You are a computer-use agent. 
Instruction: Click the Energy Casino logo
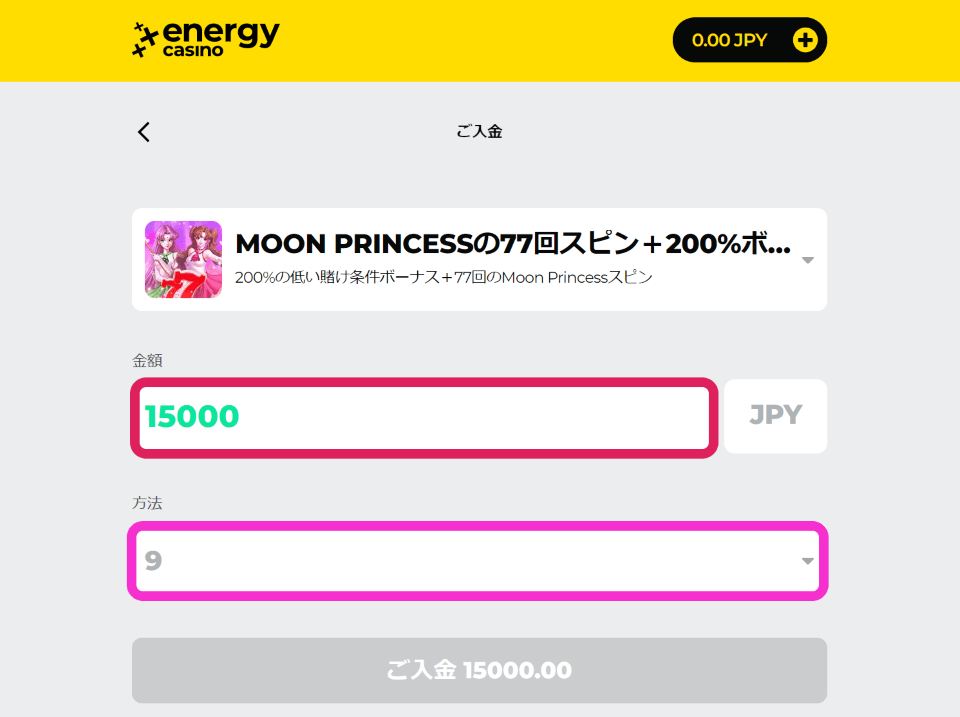[x=206, y=40]
